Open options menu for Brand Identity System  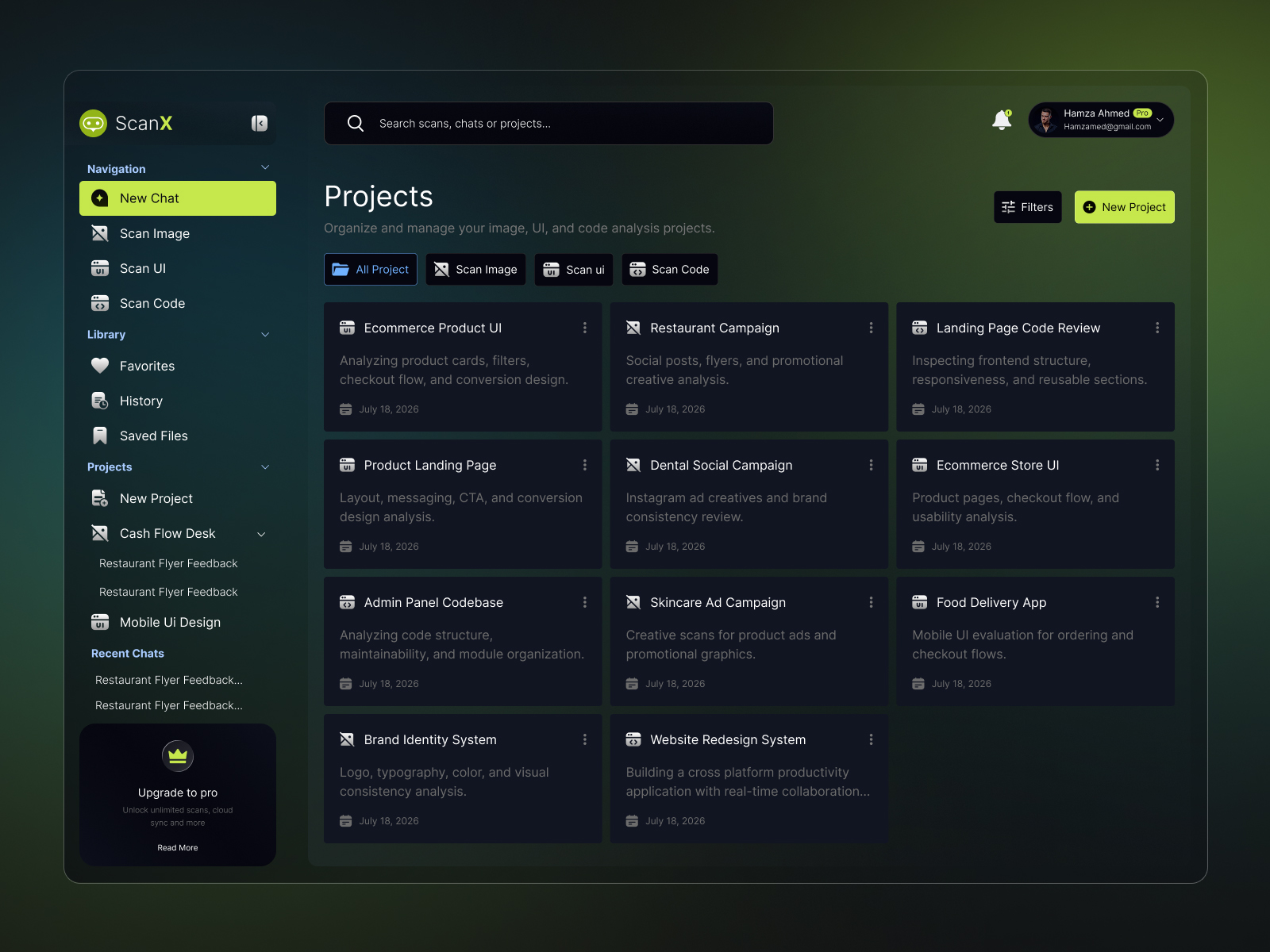(x=585, y=739)
